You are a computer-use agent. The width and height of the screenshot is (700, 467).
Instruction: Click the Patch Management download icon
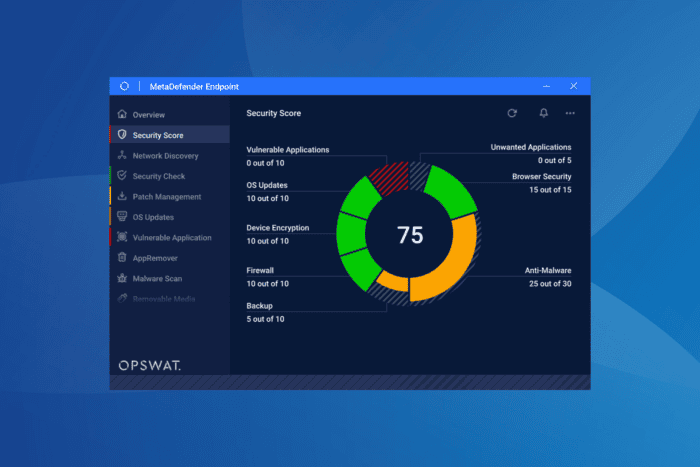(x=122, y=196)
